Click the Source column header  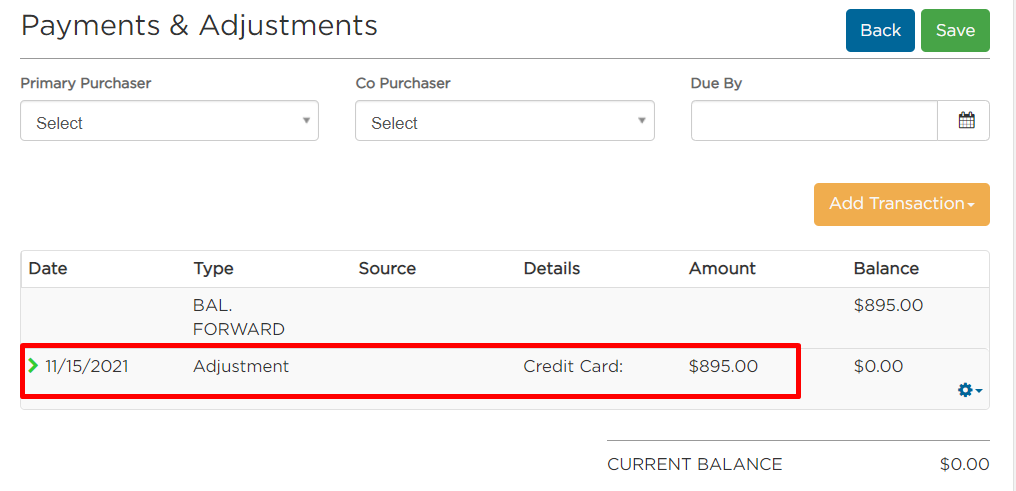[x=387, y=268]
